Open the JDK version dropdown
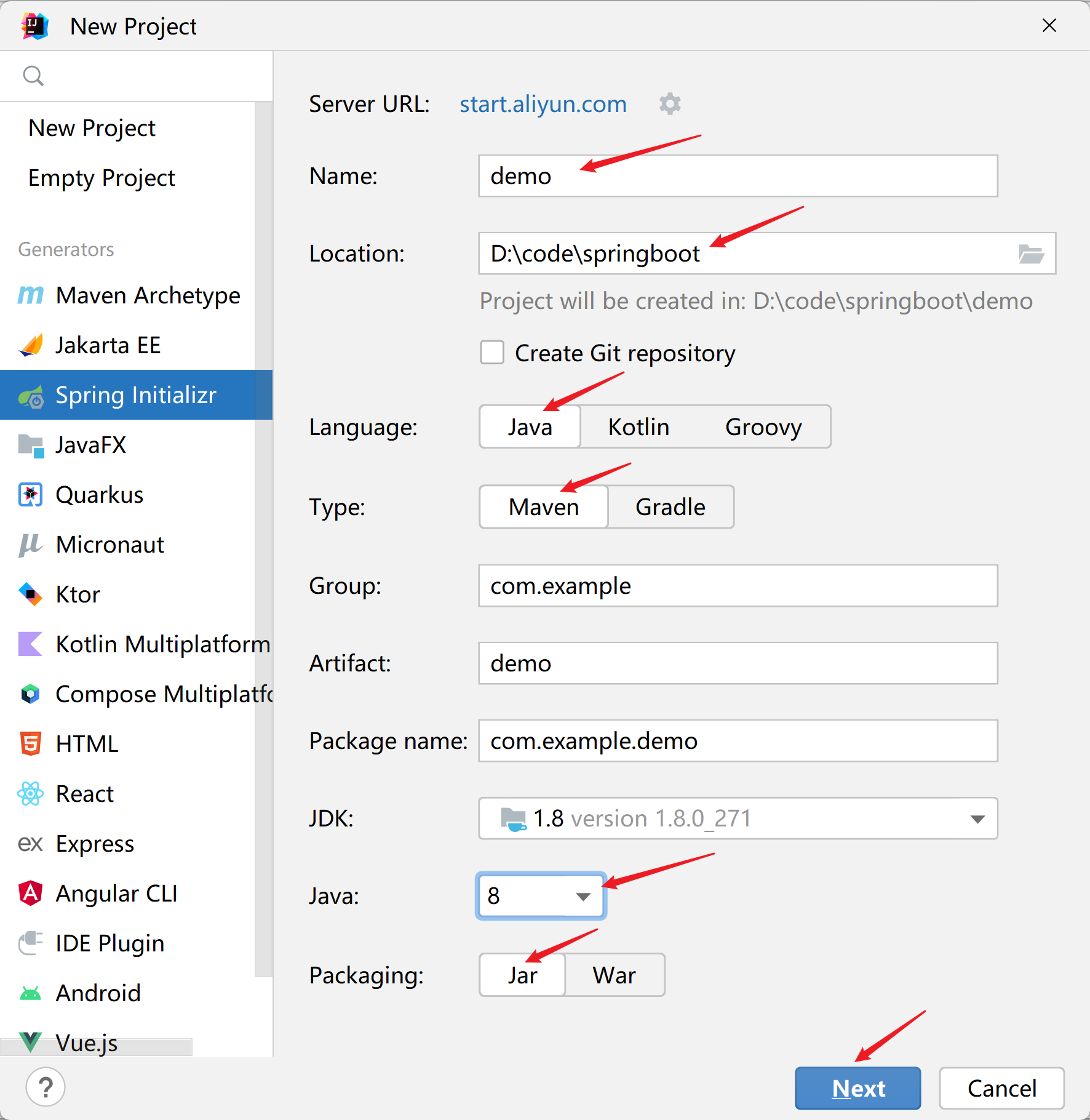The image size is (1090, 1120). 738,818
